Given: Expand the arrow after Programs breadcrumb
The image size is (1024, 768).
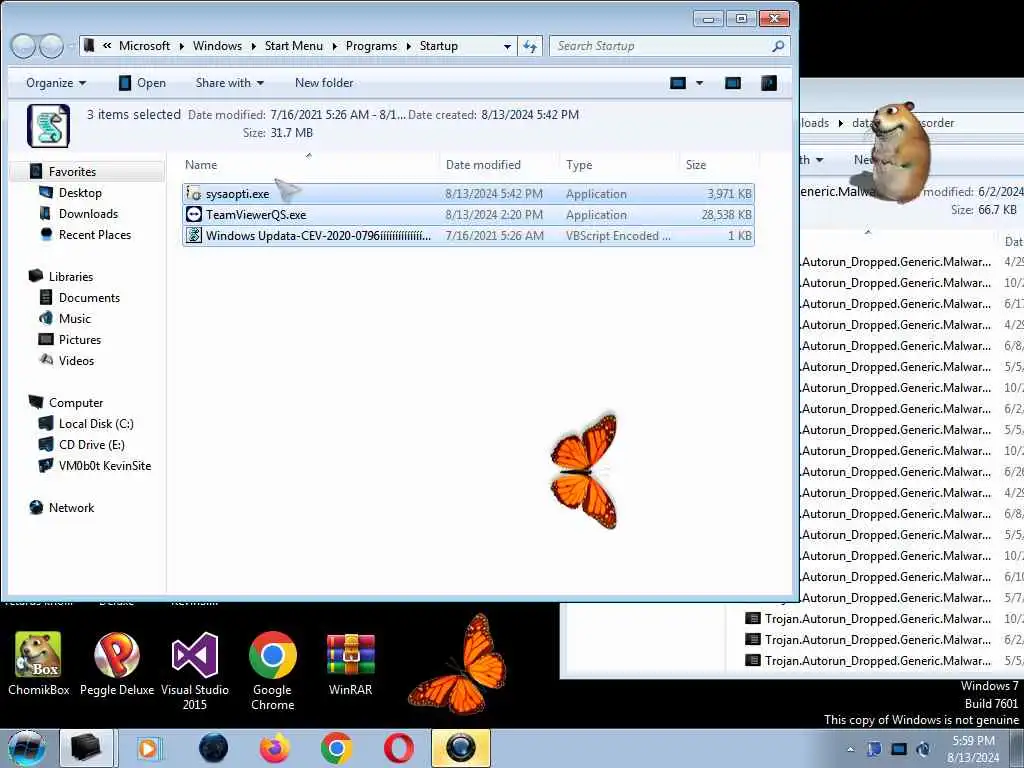Looking at the screenshot, I should pos(409,46).
